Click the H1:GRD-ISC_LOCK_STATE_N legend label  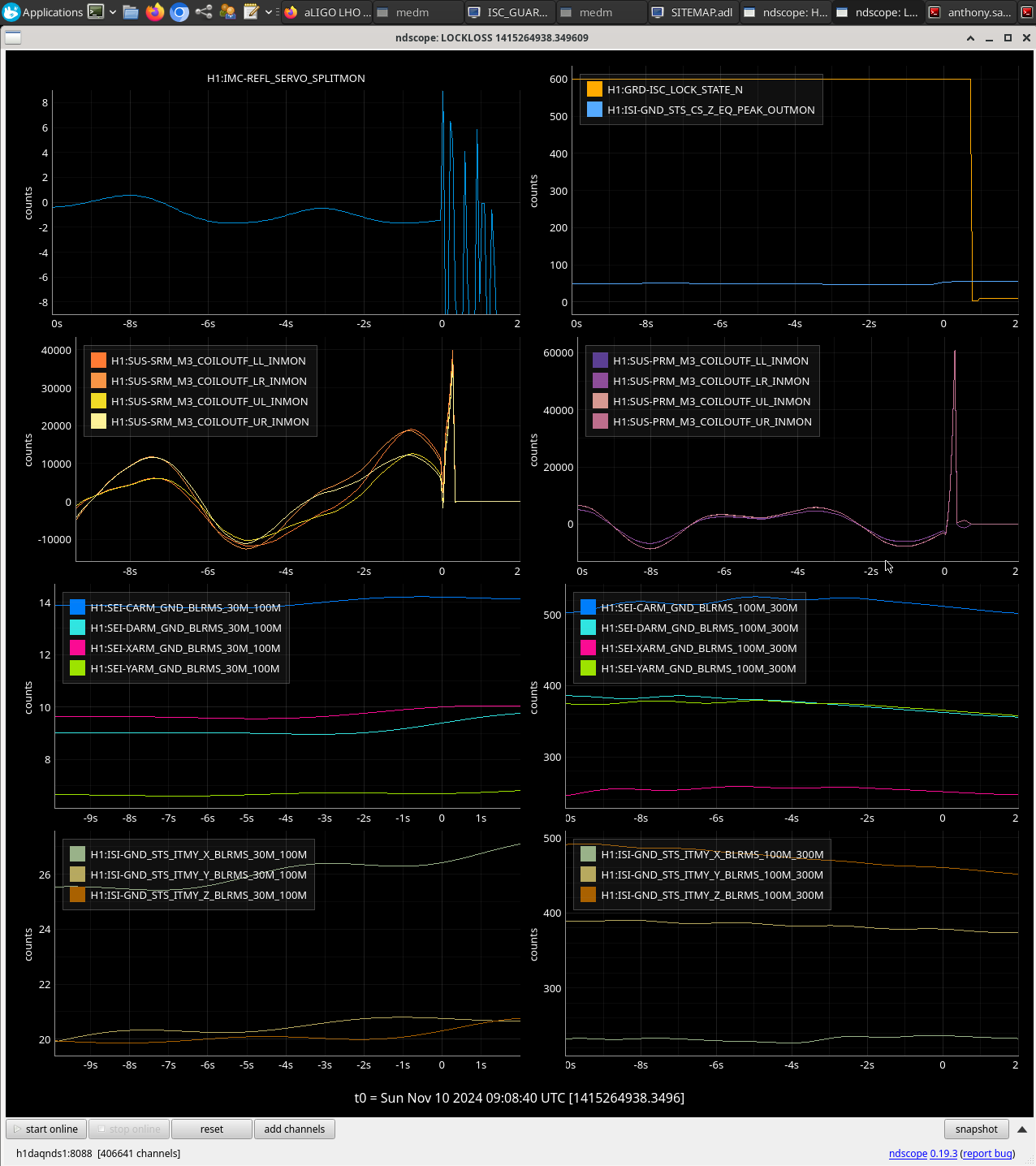[675, 89]
